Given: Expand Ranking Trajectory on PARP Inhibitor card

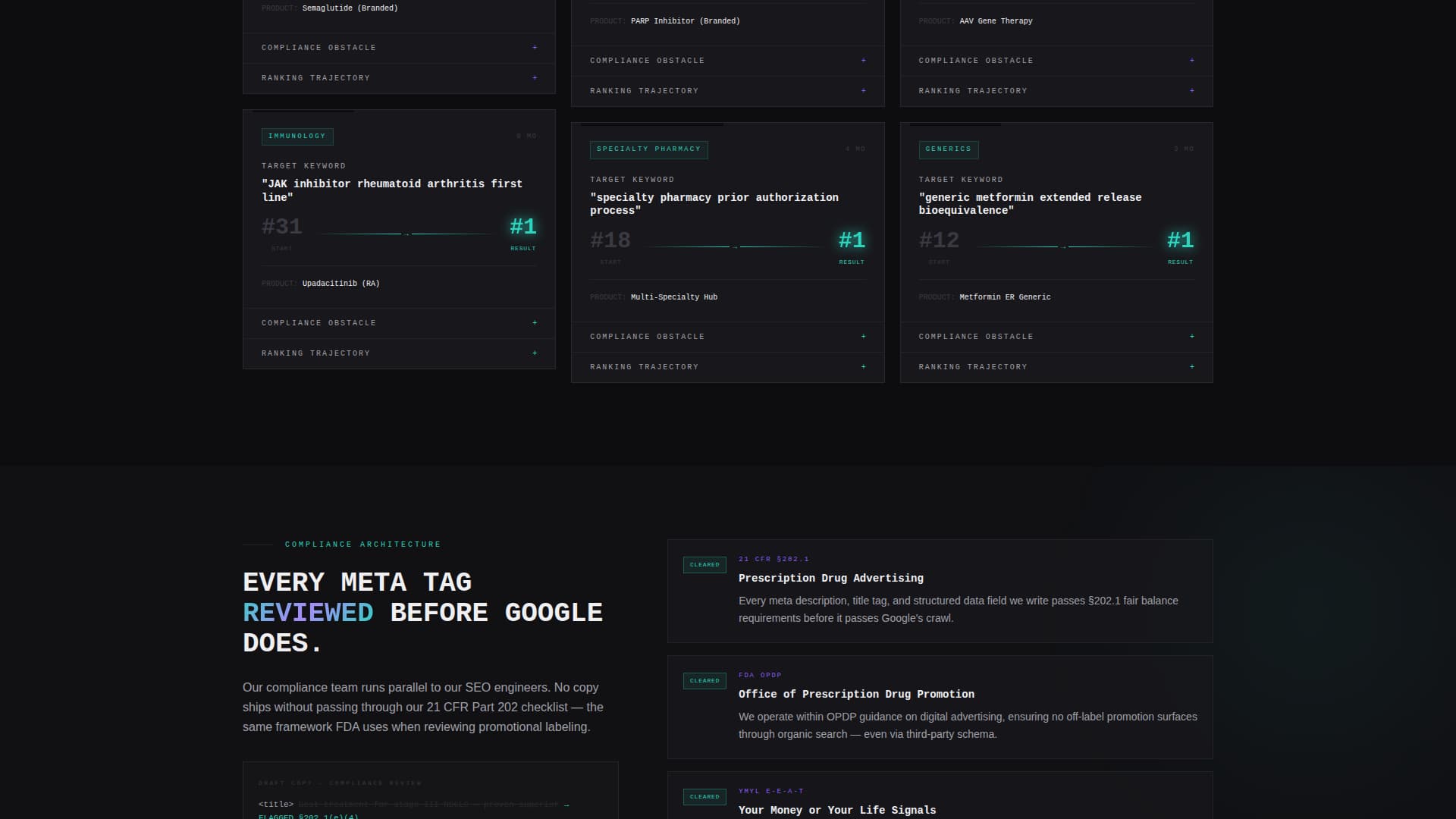Looking at the screenshot, I should [727, 91].
